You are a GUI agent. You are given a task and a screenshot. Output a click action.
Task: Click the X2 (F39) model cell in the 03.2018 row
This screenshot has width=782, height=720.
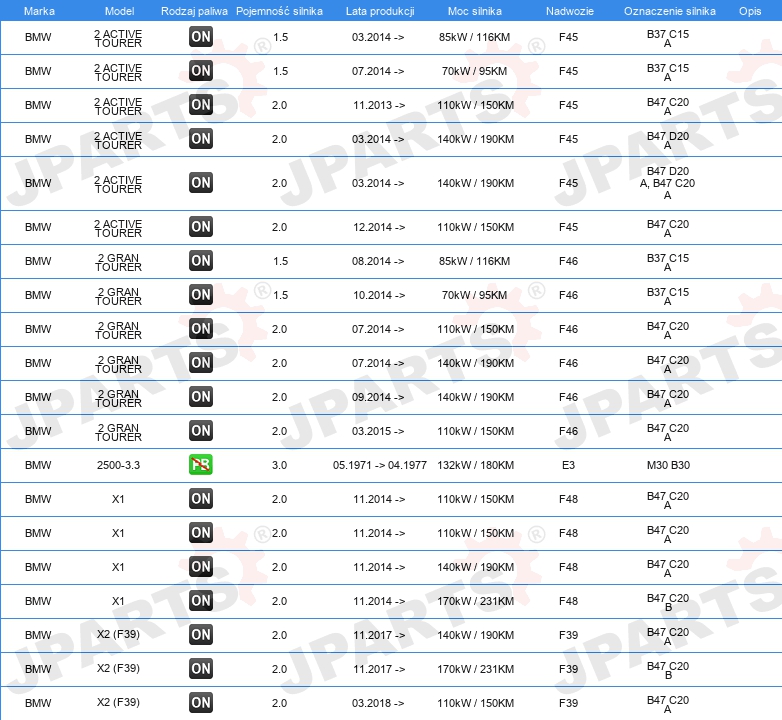pos(118,703)
